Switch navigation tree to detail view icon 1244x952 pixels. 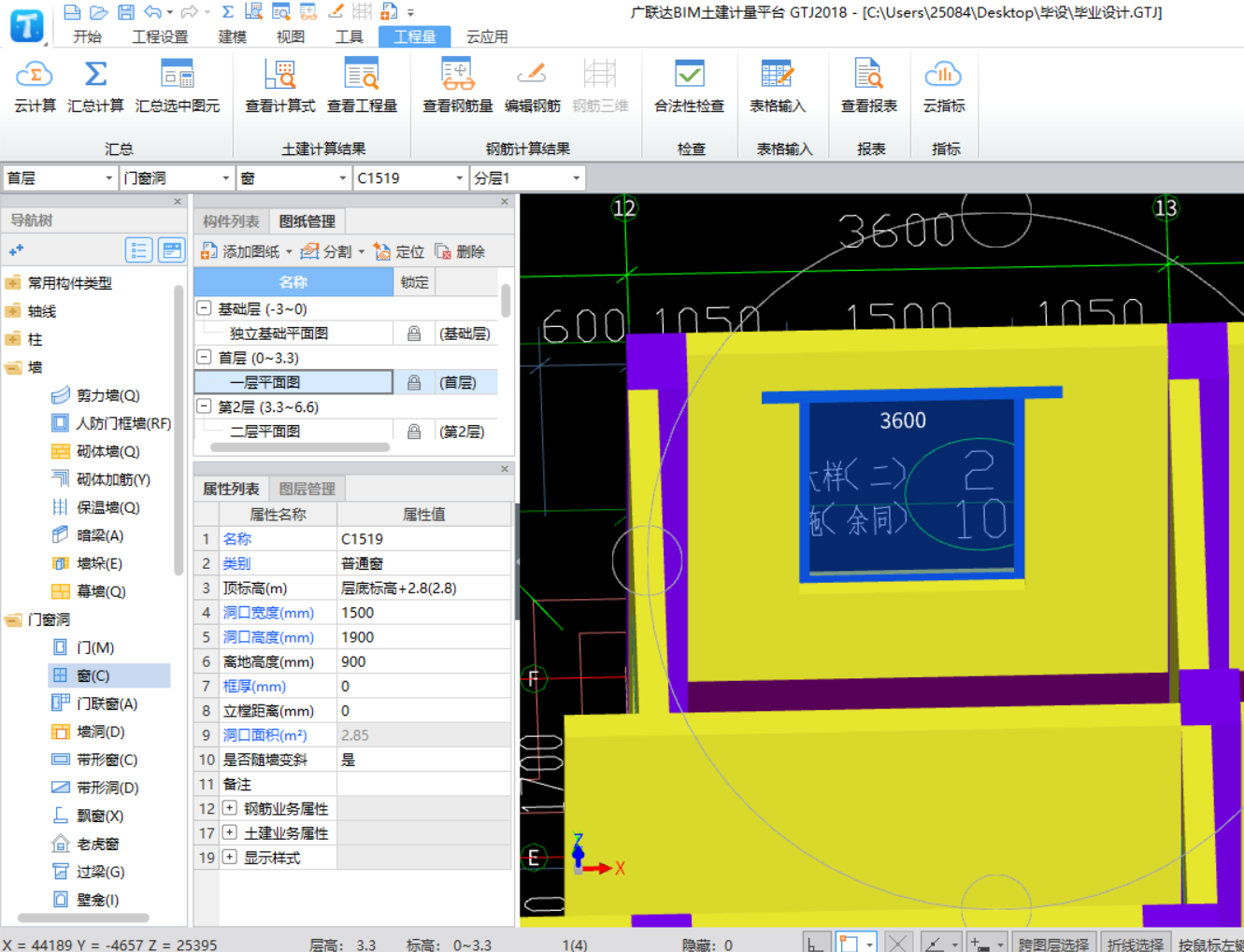click(x=172, y=250)
